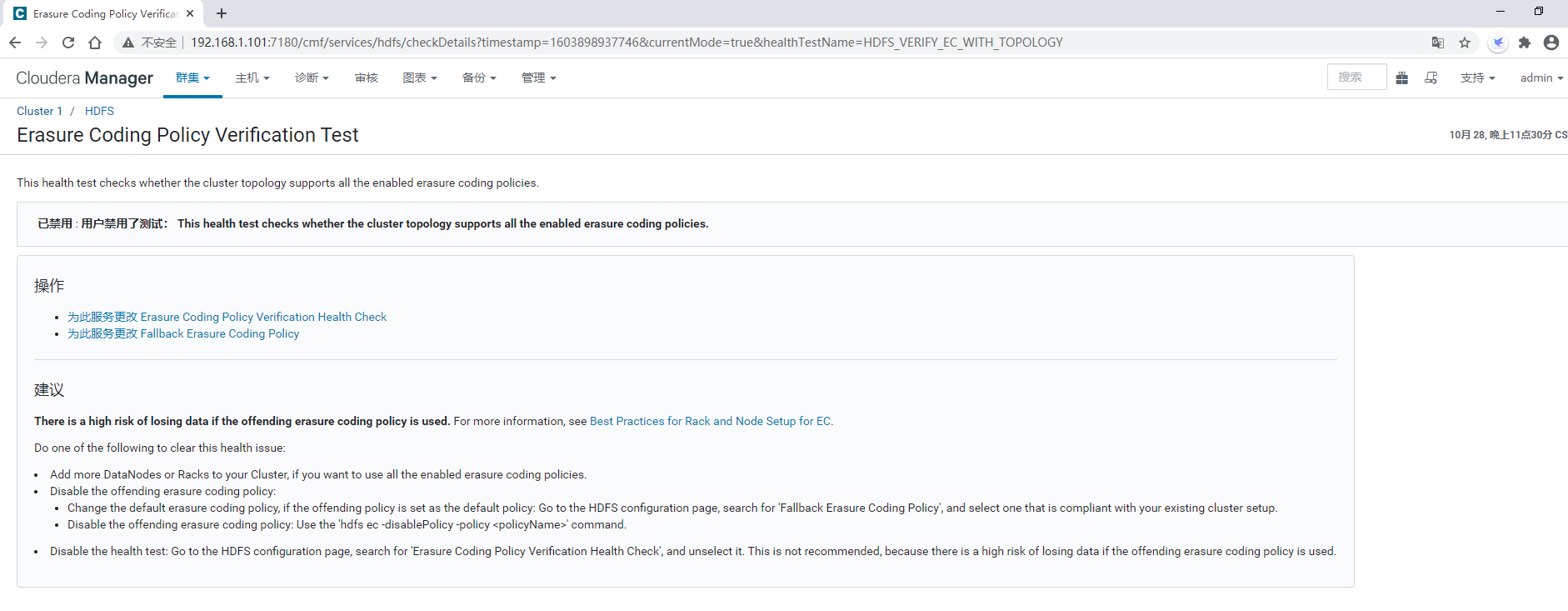This screenshot has width=1568, height=611.
Task: Expand the 诊断 menu
Action: pos(312,78)
